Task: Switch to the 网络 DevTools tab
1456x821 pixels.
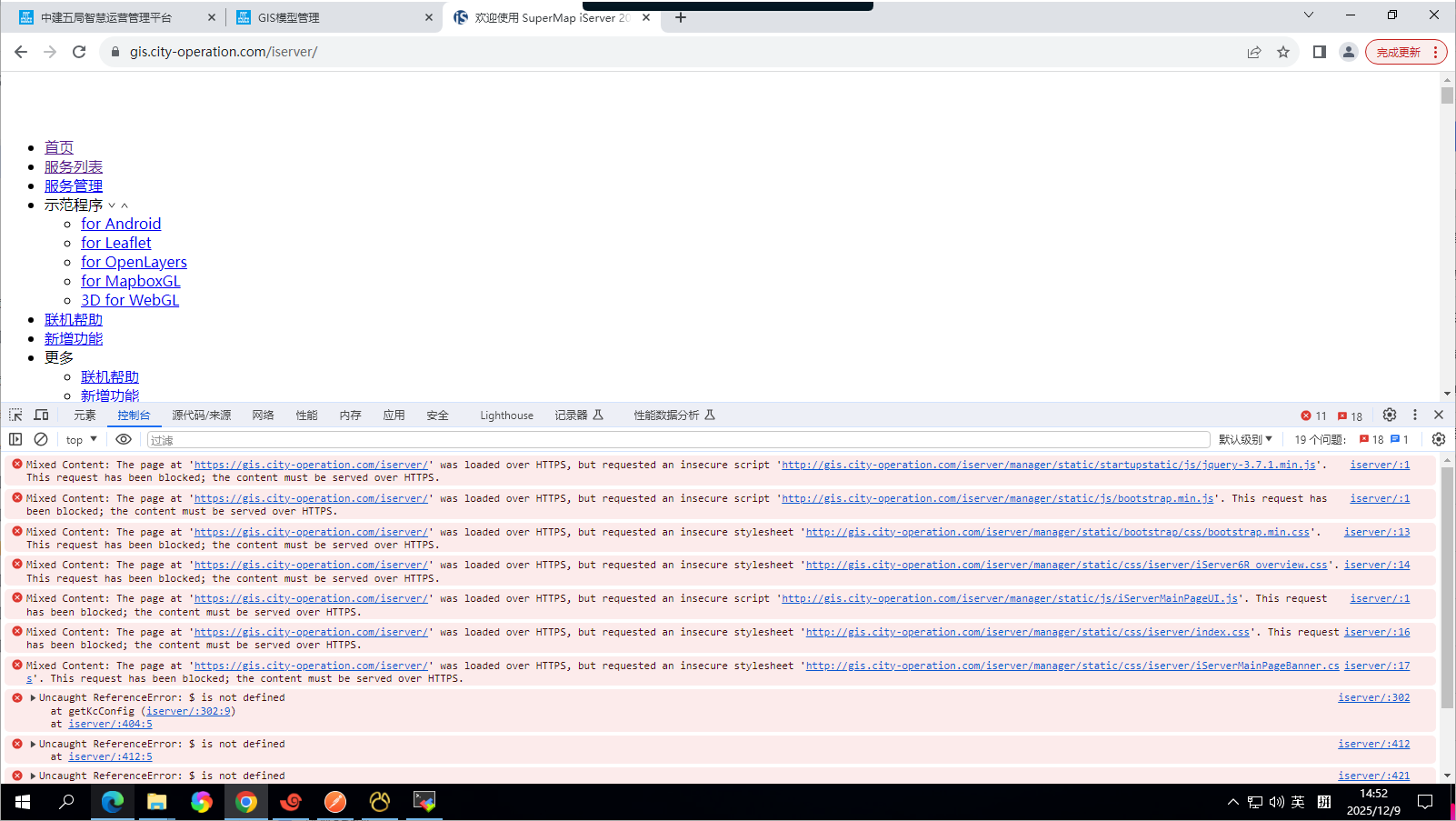Action: [263, 416]
